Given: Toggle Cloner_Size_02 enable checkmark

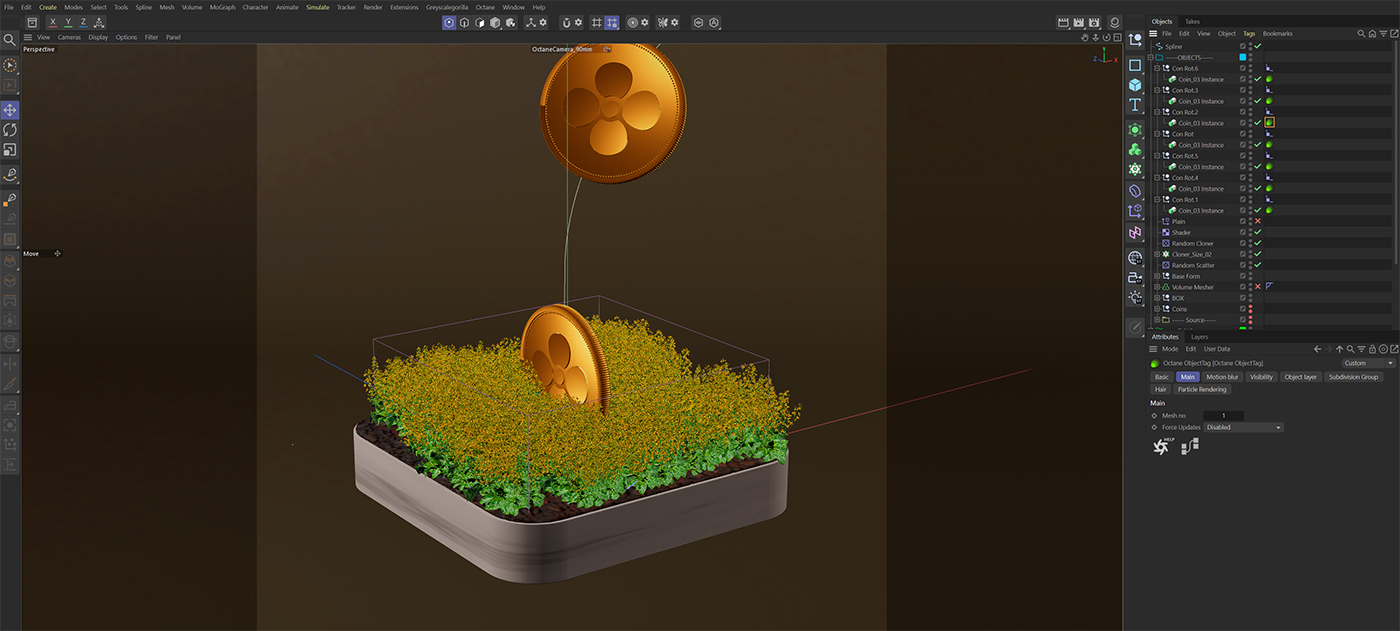Looking at the screenshot, I should (x=1258, y=254).
